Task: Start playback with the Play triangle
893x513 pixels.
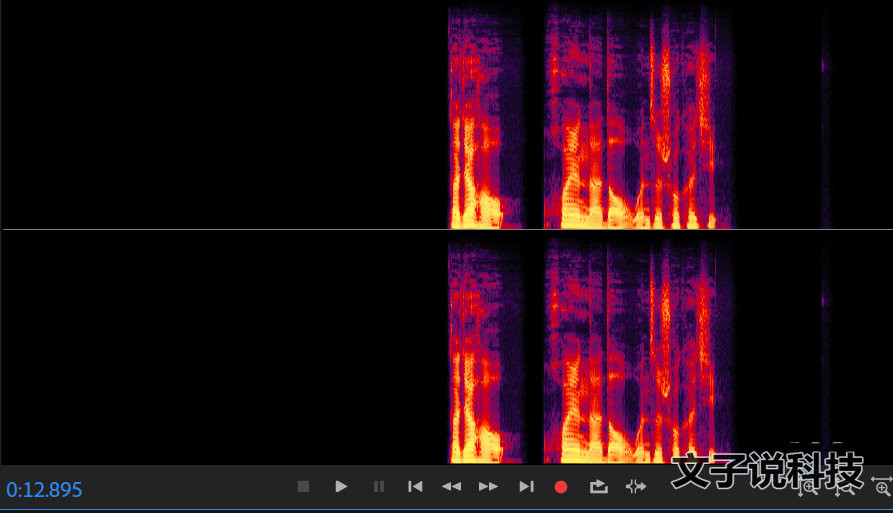Action: click(x=341, y=487)
